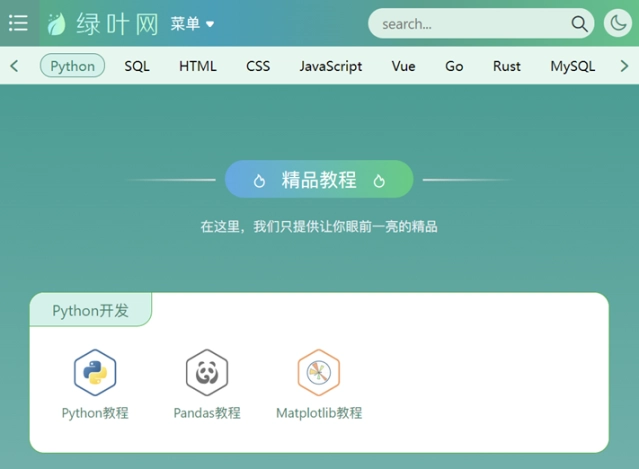The height and width of the screenshot is (469, 639).
Task: Switch to the SQL tab
Action: pyautogui.click(x=137, y=66)
